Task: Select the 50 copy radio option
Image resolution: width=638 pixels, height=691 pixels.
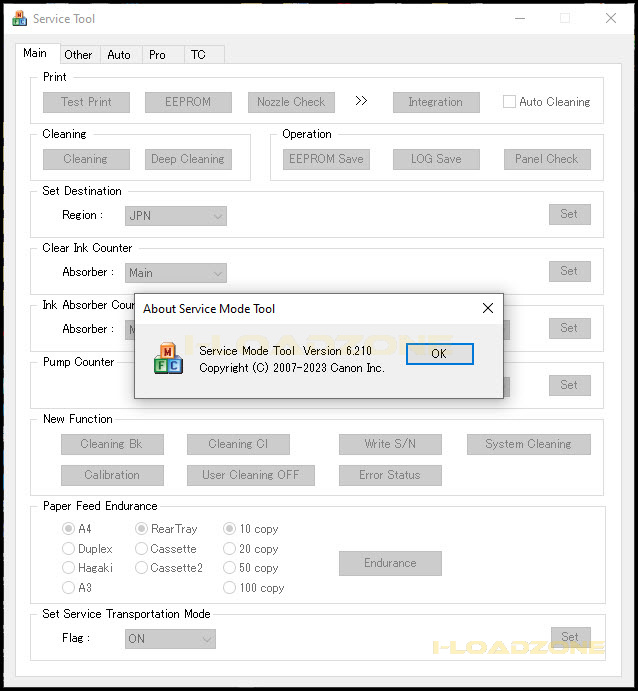Action: [x=230, y=568]
